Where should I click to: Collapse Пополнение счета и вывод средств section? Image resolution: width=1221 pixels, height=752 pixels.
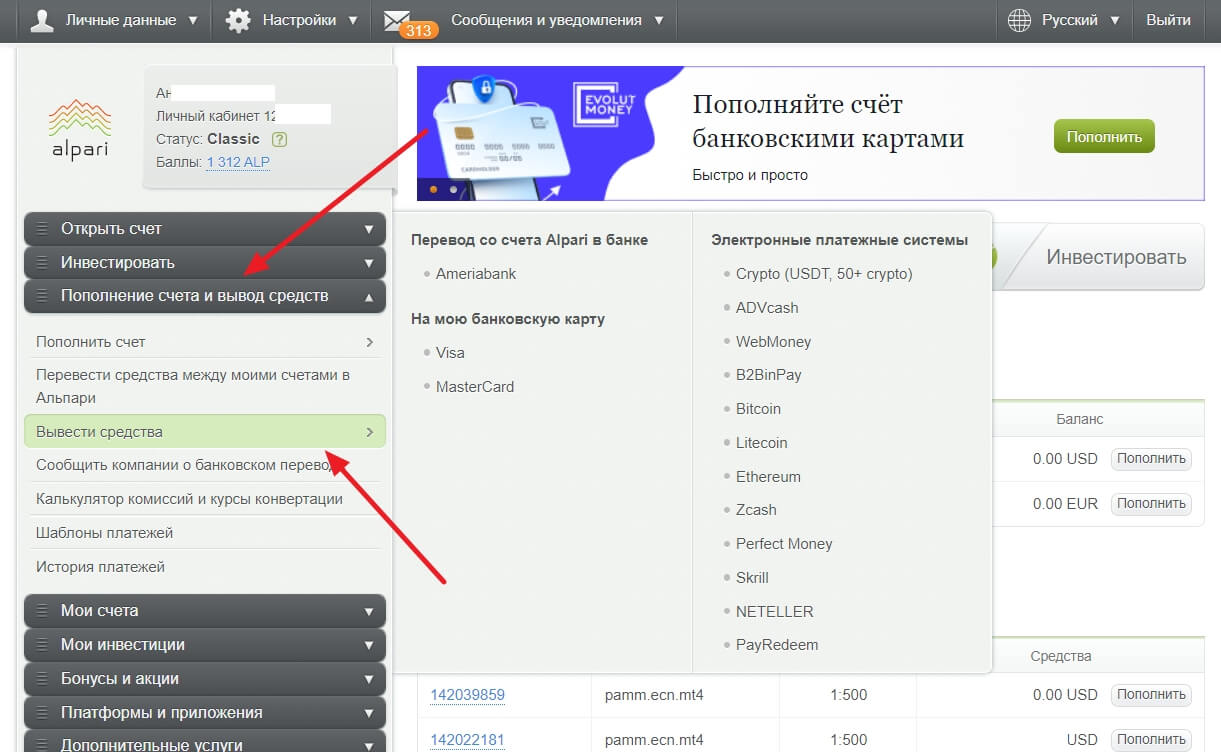tap(205, 297)
